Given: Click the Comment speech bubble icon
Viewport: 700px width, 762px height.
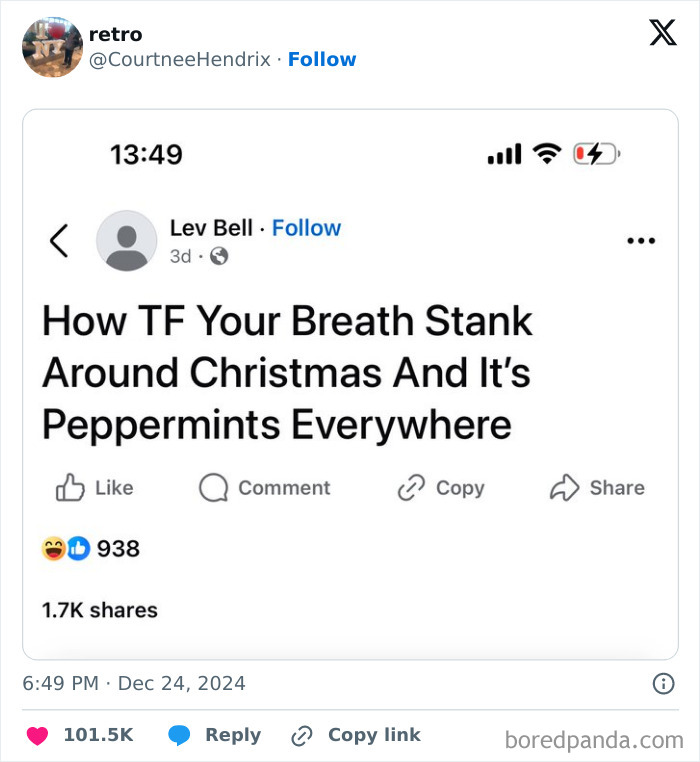Looking at the screenshot, I should (x=213, y=488).
